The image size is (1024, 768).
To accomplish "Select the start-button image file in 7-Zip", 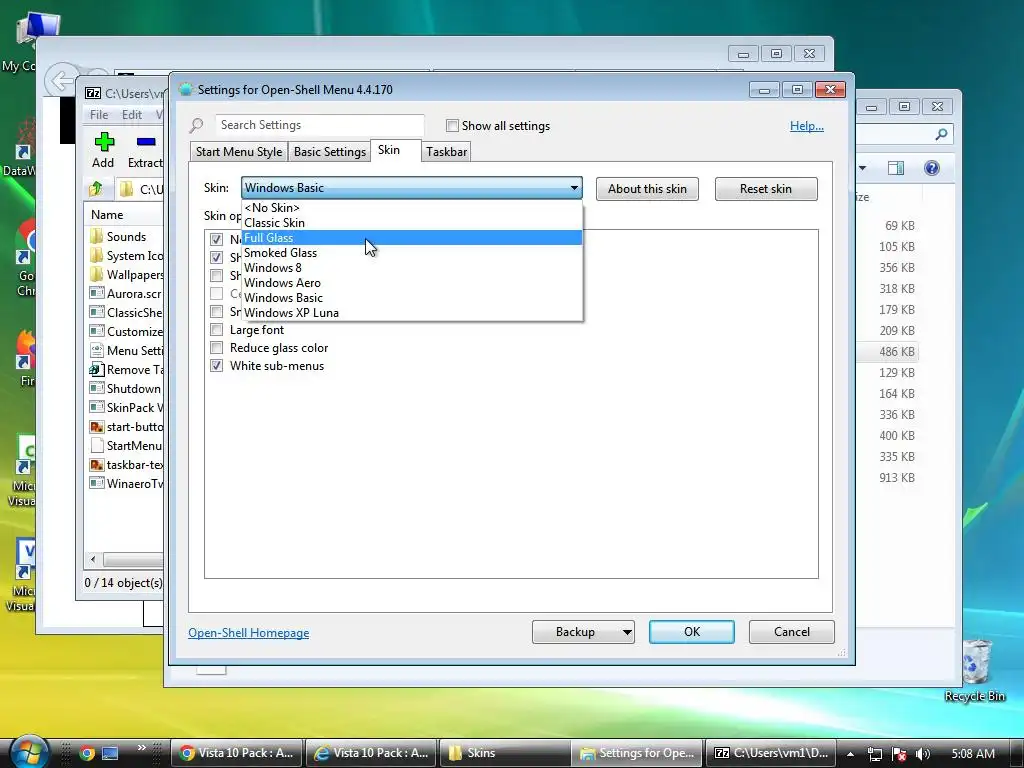I will (x=127, y=426).
